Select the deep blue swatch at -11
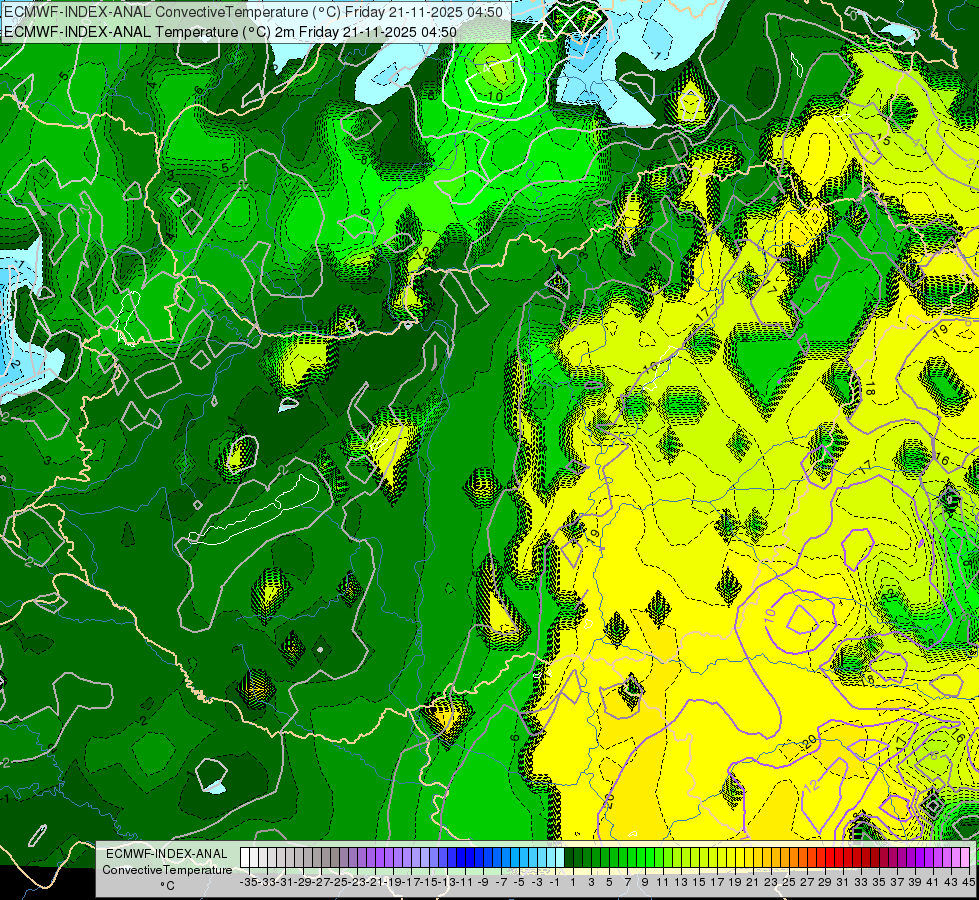 pyautogui.click(x=461, y=858)
